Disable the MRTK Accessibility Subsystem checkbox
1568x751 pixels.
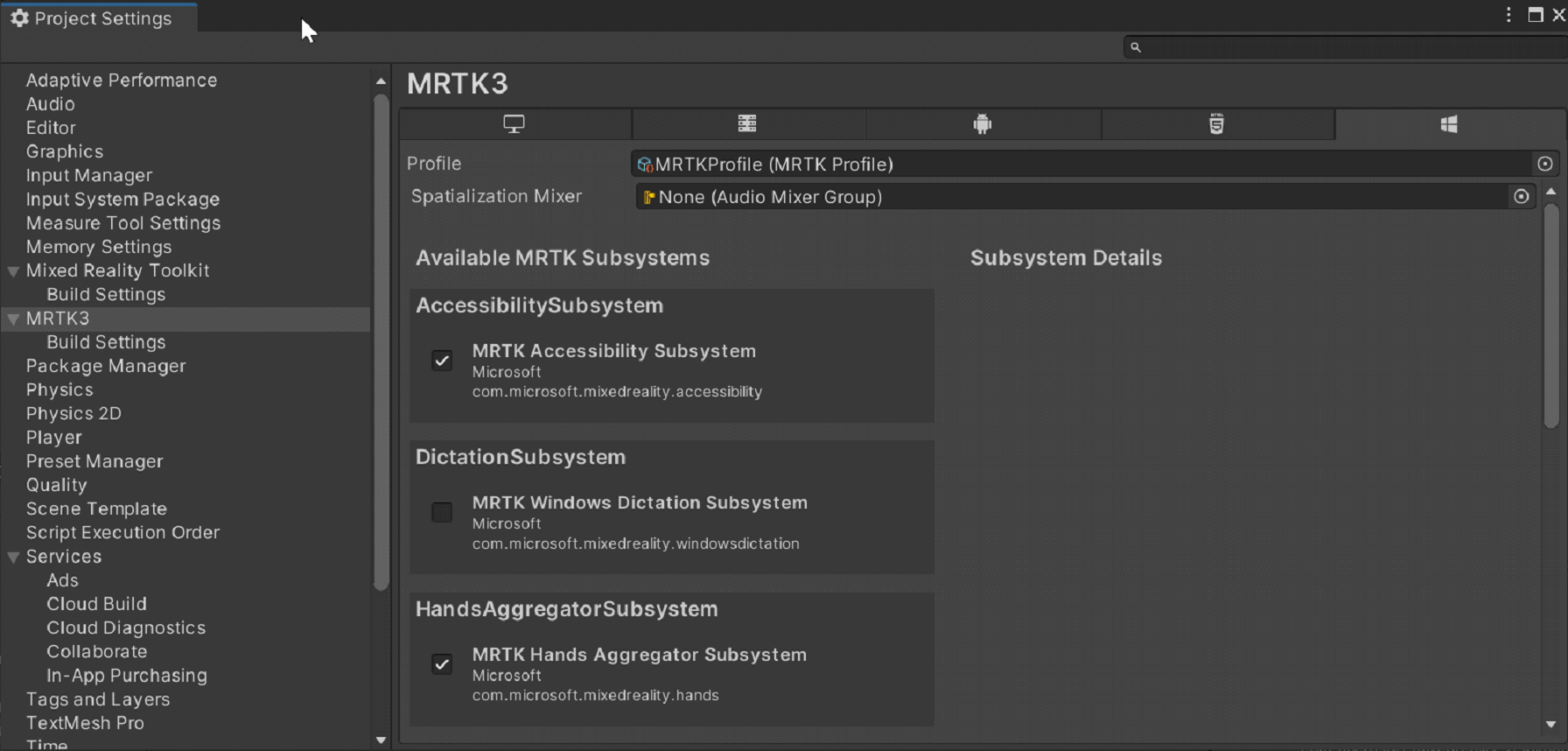click(x=442, y=361)
